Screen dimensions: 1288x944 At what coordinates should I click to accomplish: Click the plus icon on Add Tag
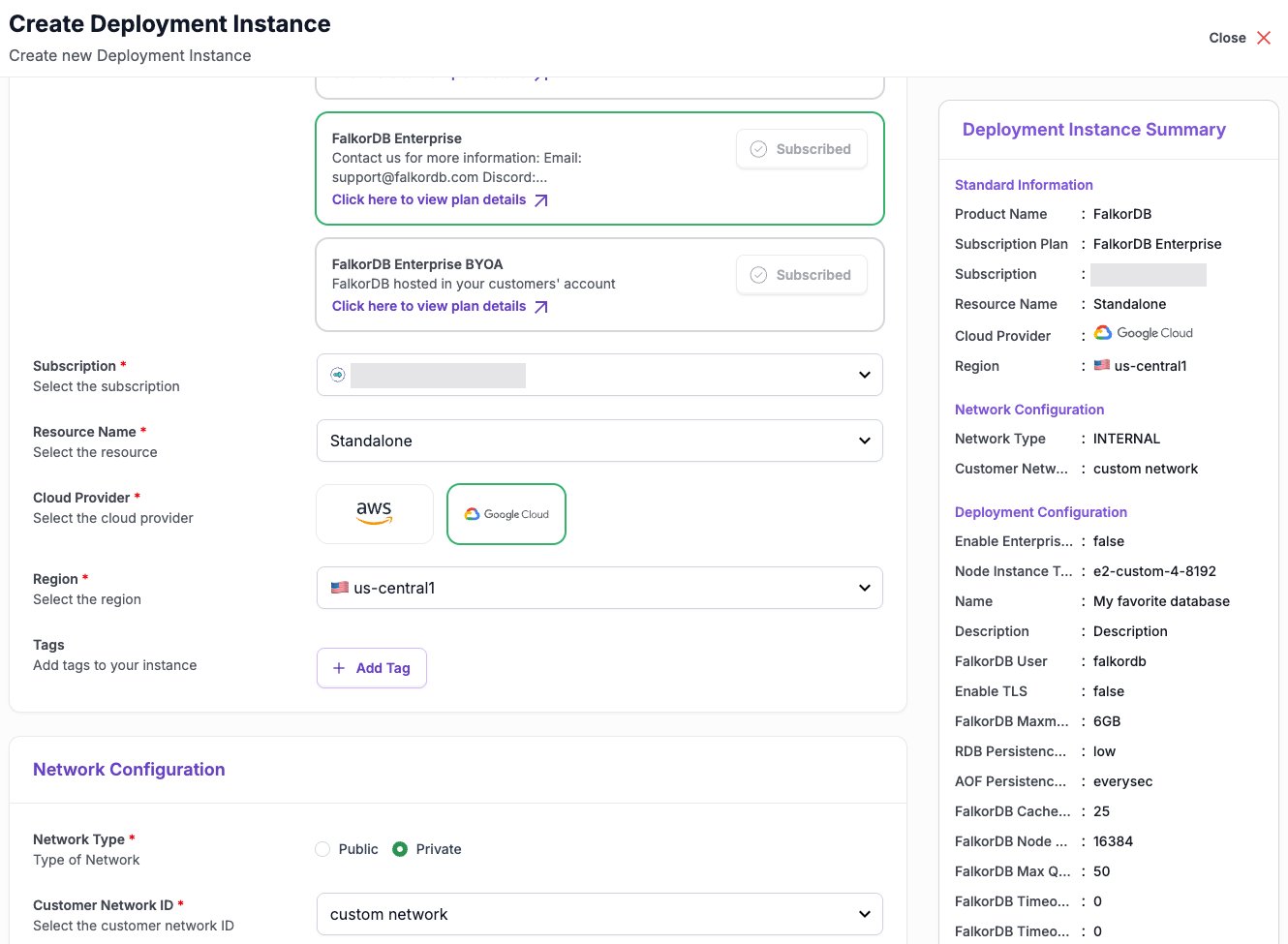[339, 668]
